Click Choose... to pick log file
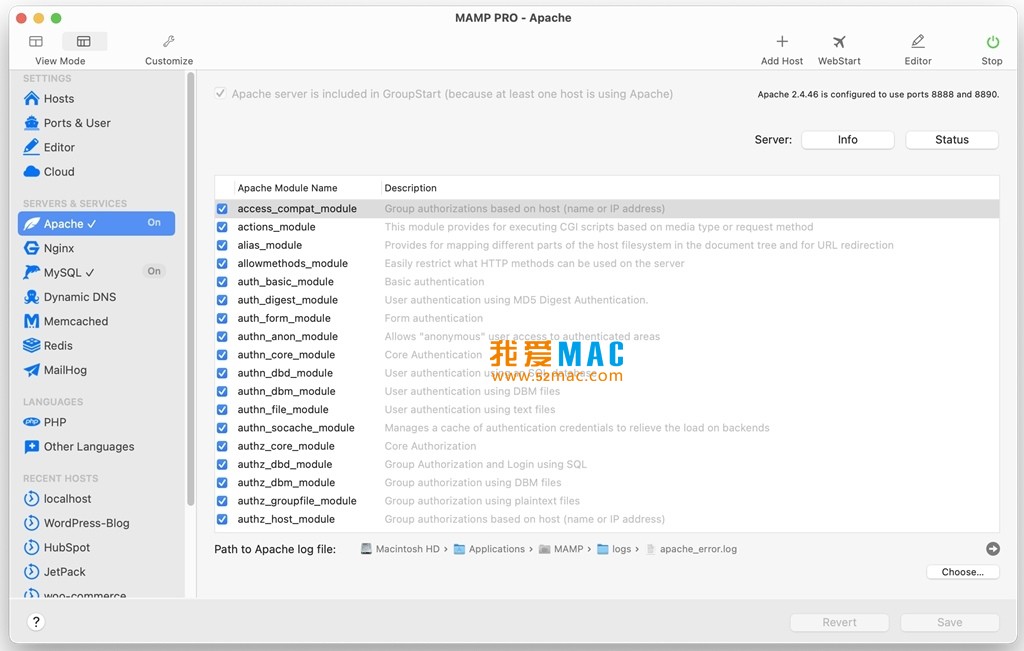This screenshot has height=651, width=1024. (x=963, y=572)
